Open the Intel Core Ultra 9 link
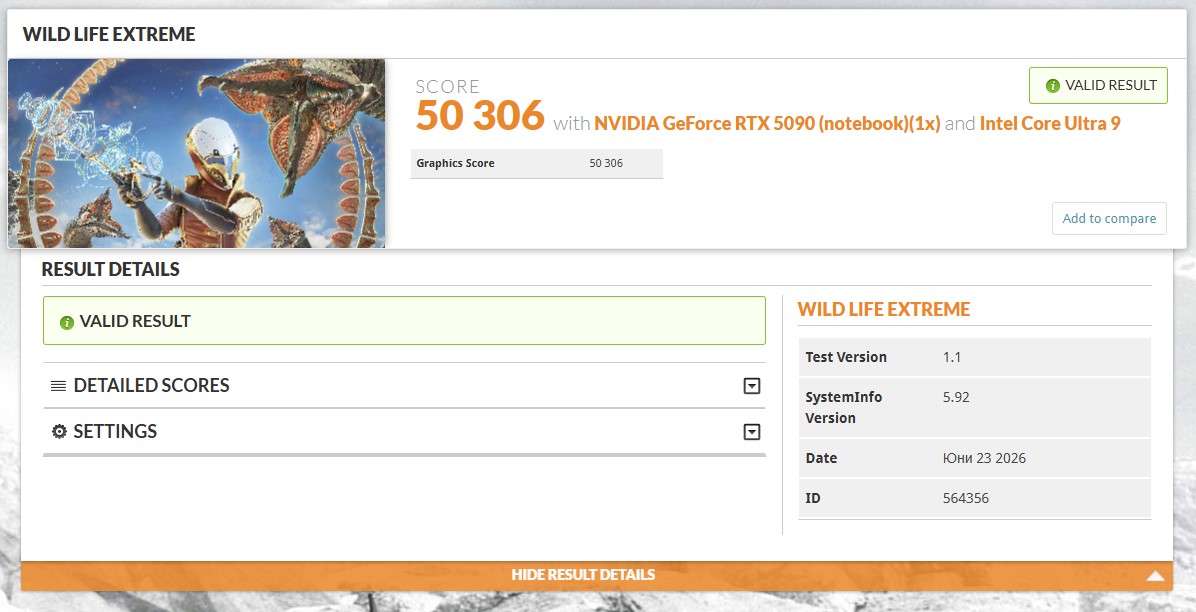 pyautogui.click(x=1050, y=123)
